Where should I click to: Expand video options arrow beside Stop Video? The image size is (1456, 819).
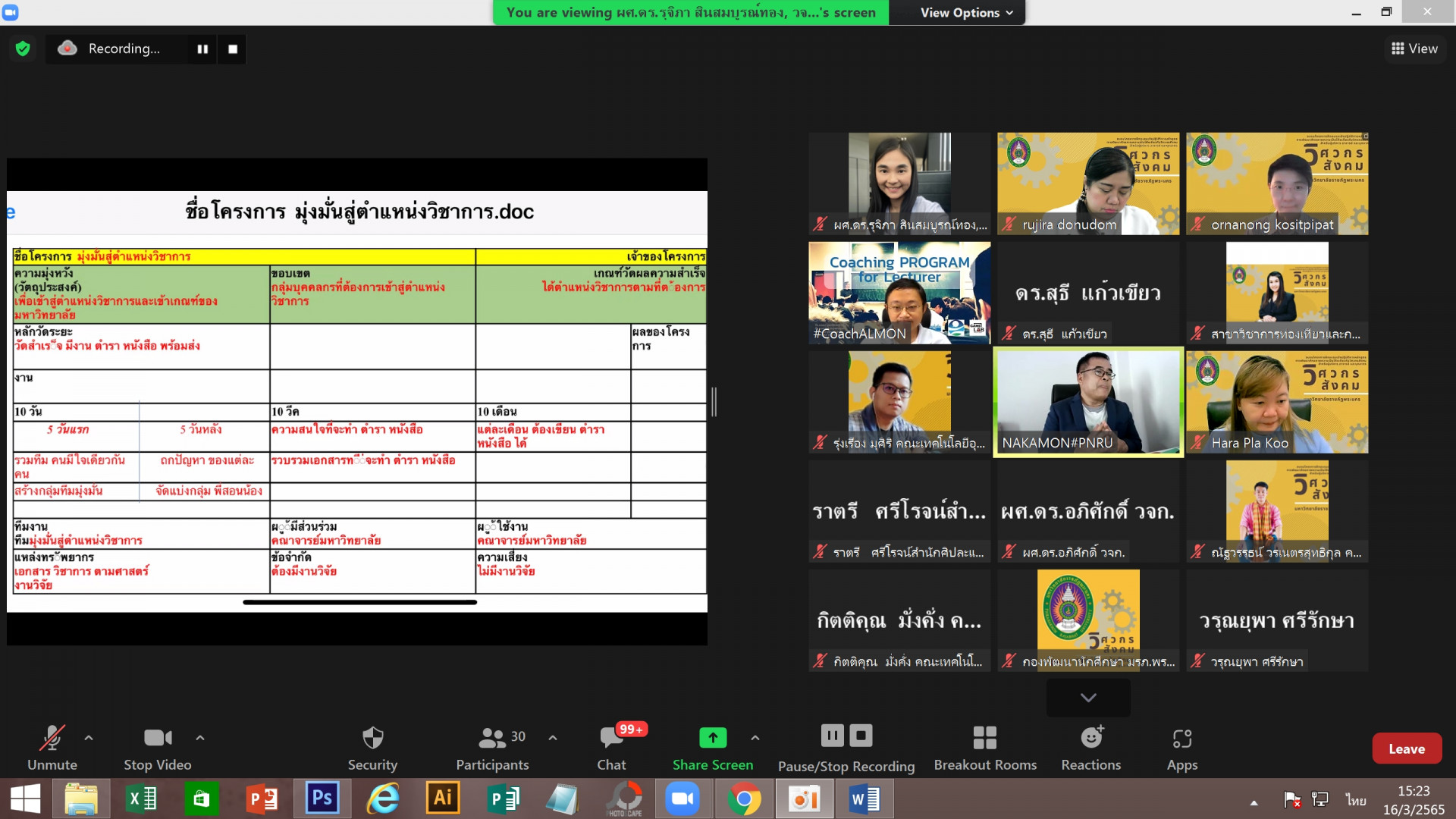[x=200, y=737]
